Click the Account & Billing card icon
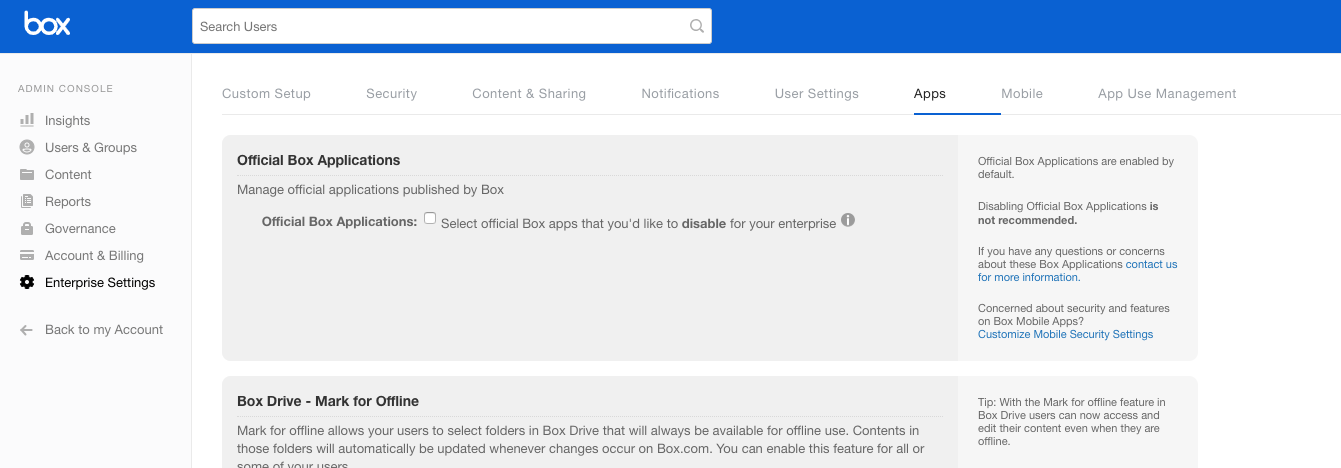This screenshot has width=1341, height=468. pyautogui.click(x=27, y=255)
